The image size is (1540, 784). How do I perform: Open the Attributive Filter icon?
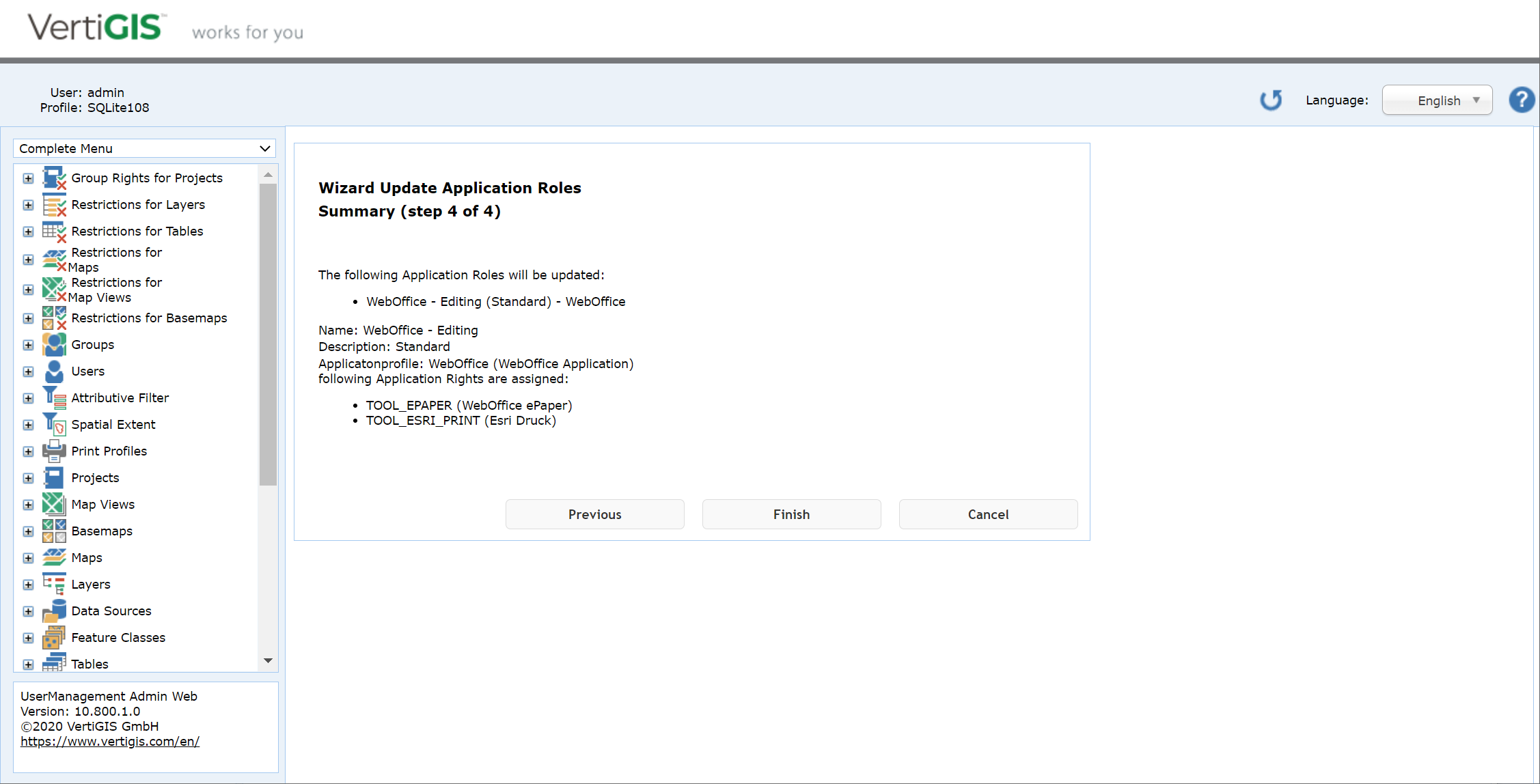(x=54, y=397)
